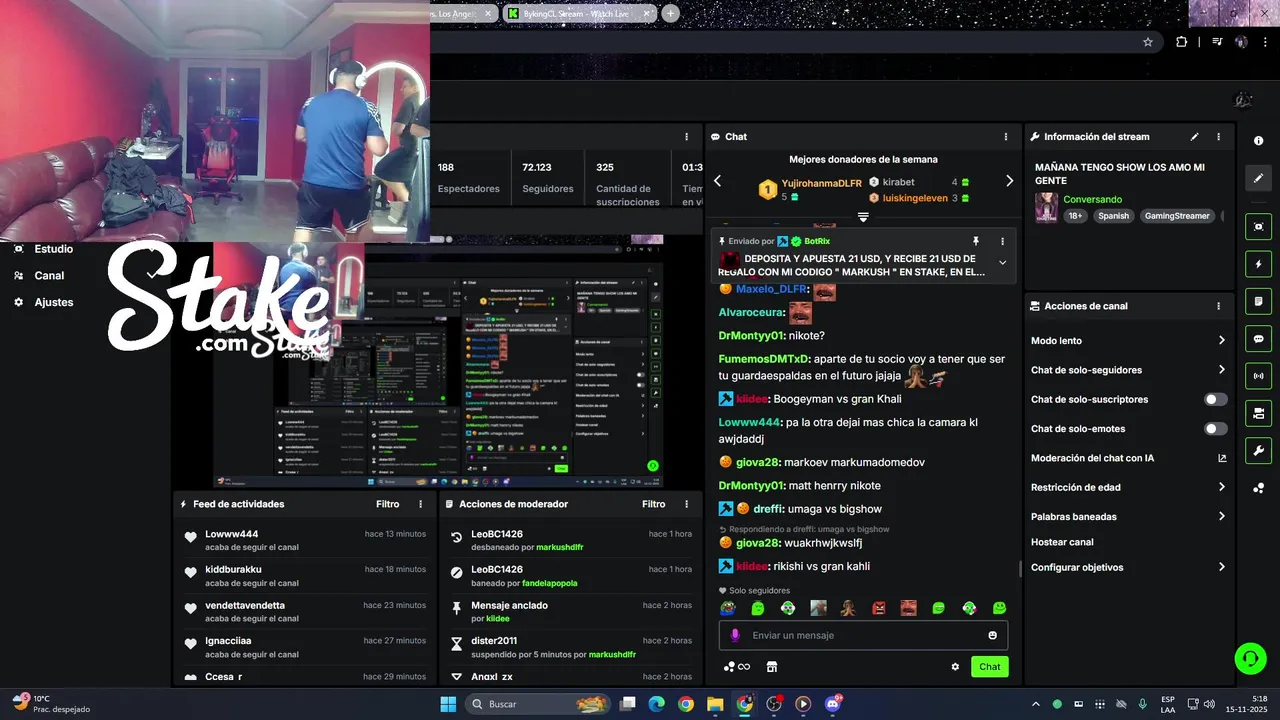Click the green Chat send button
Screen dimensions: 1280x720
point(989,667)
